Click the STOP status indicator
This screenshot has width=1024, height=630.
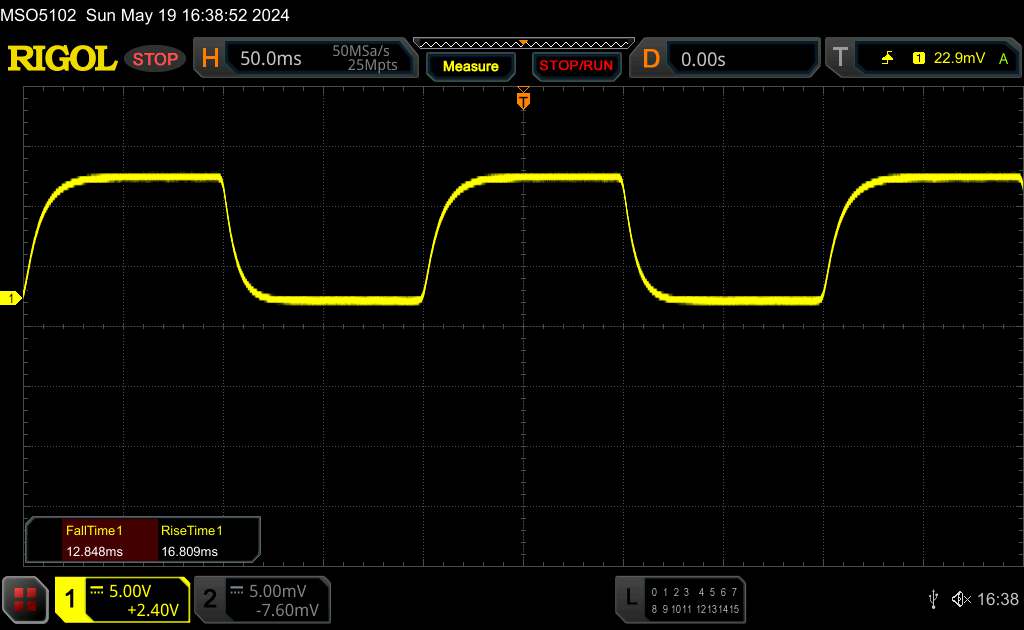156,59
